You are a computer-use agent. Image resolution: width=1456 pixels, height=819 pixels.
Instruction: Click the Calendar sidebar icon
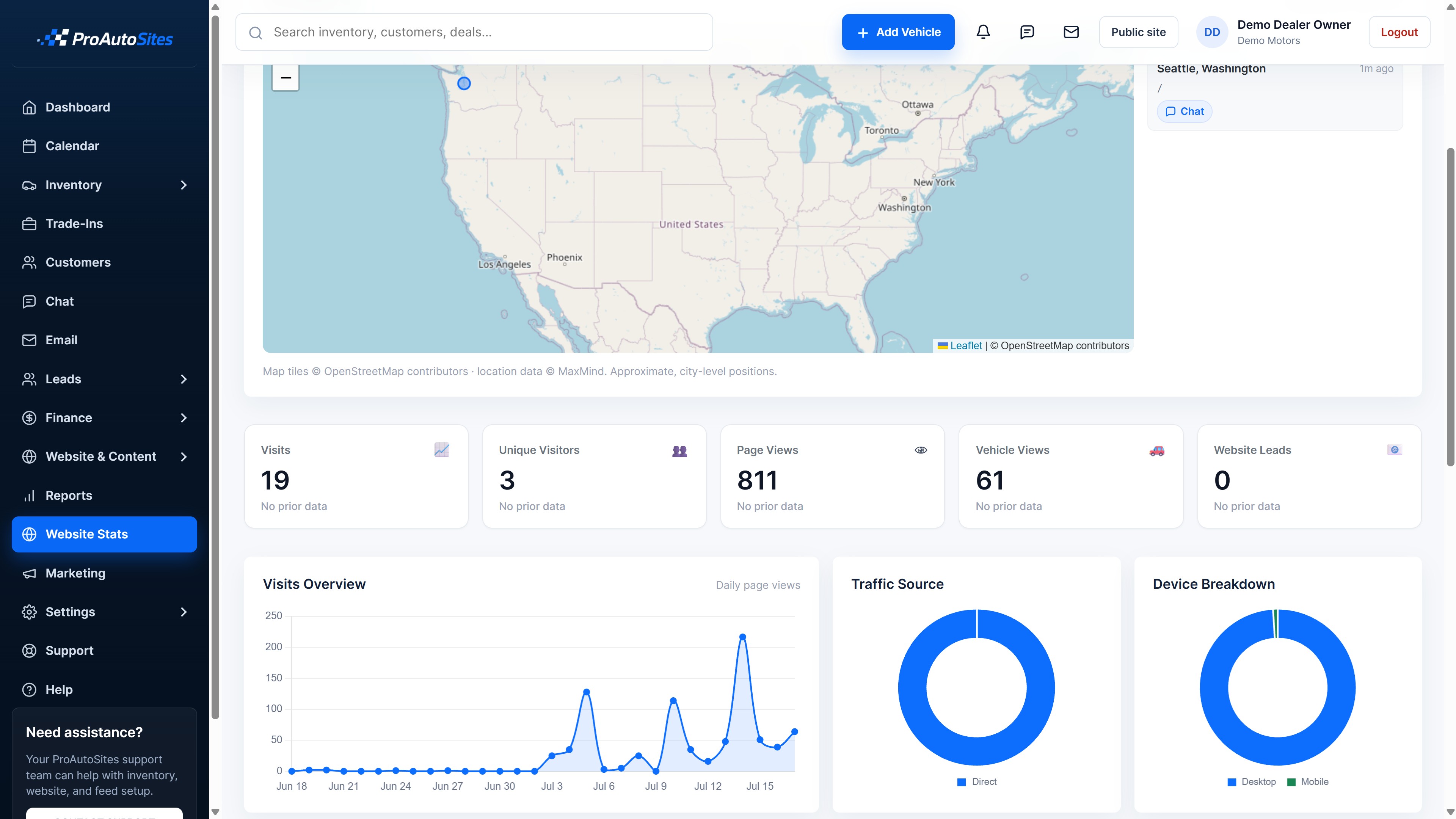click(29, 146)
